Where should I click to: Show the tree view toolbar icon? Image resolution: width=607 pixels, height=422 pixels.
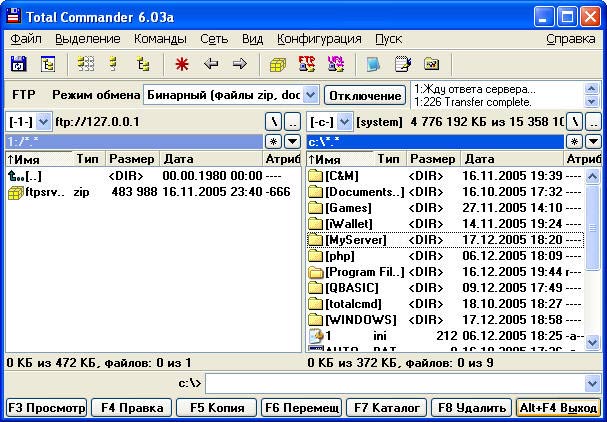[x=143, y=64]
